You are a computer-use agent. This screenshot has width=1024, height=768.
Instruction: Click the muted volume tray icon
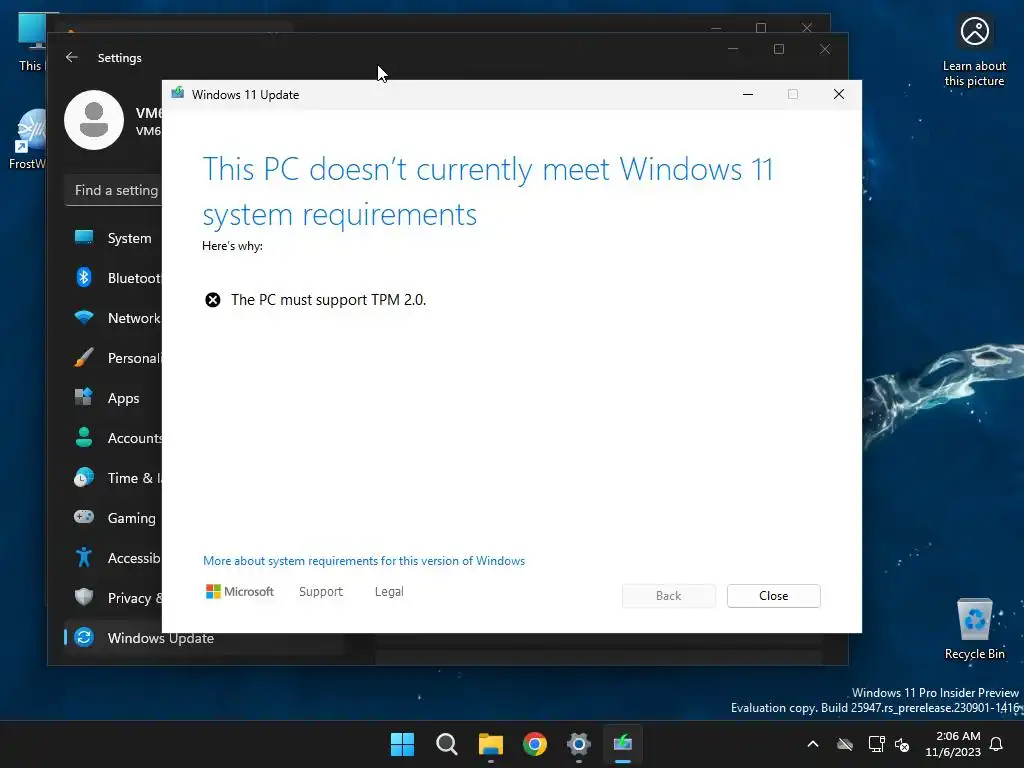903,744
